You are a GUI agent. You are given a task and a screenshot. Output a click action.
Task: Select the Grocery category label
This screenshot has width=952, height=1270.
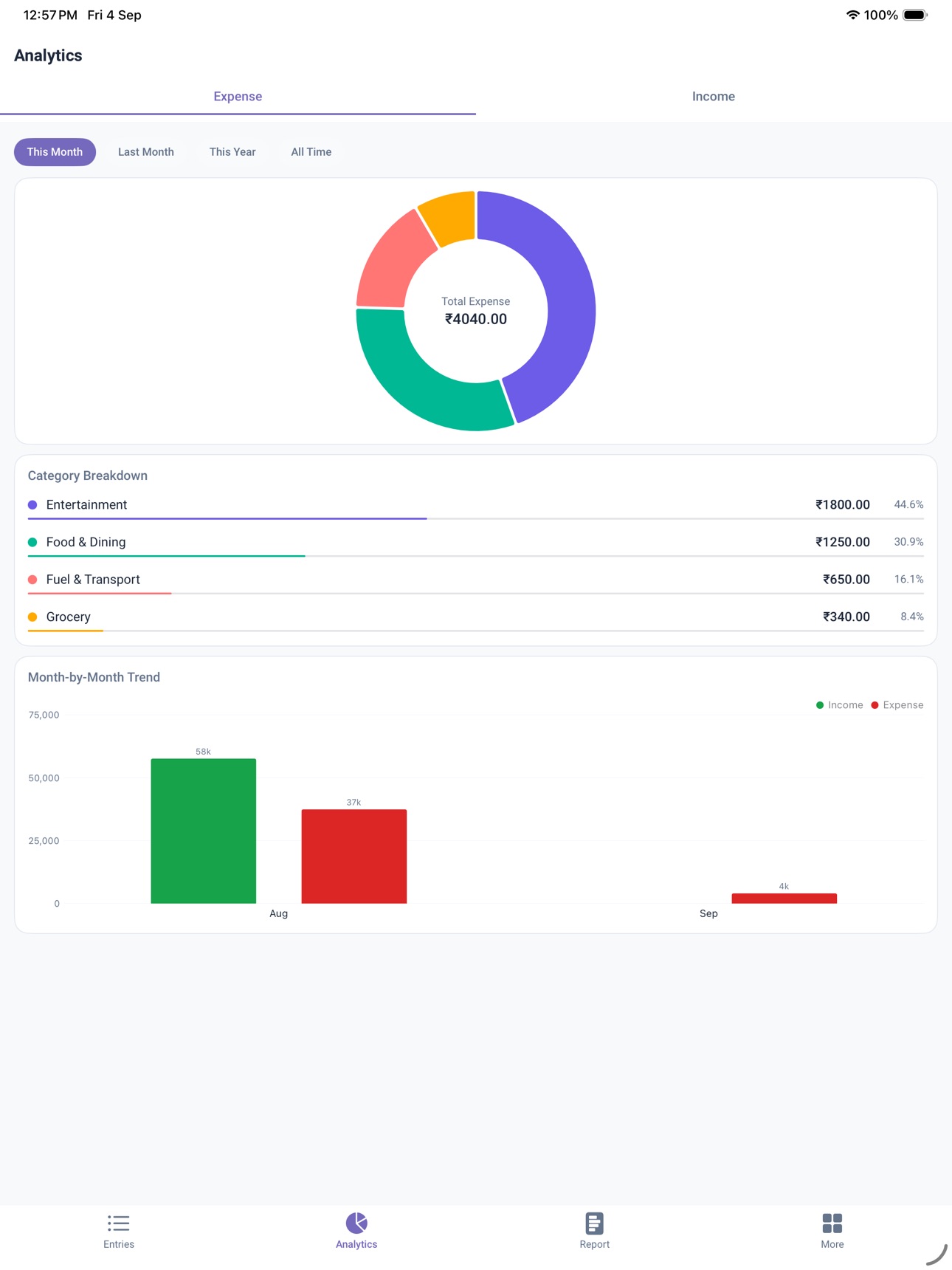(x=68, y=617)
